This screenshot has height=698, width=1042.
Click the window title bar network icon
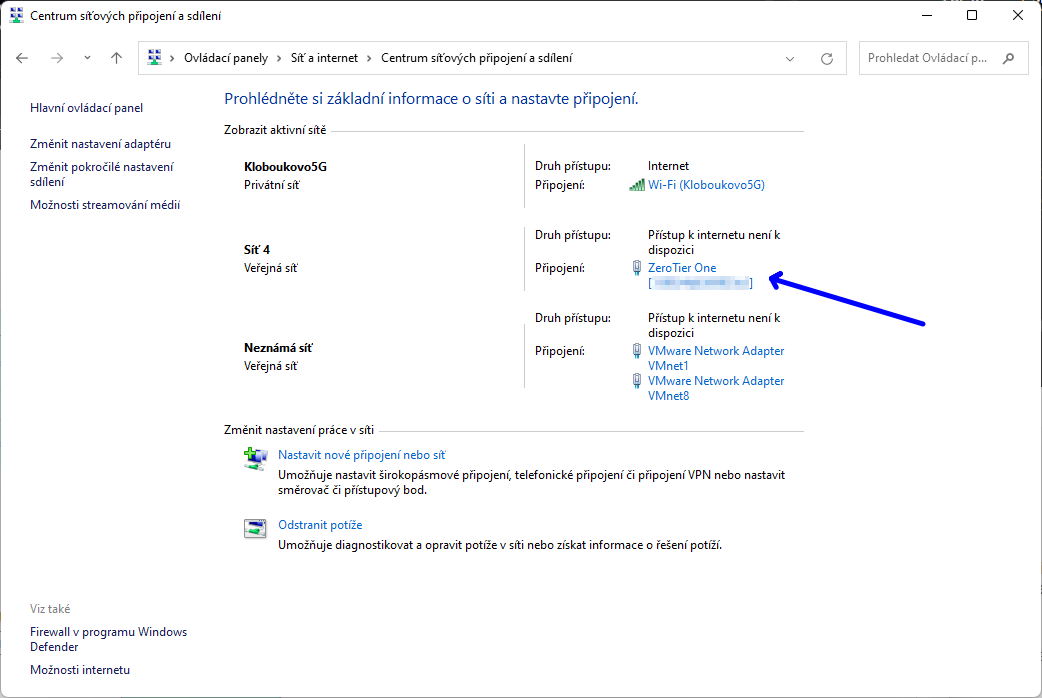tap(16, 15)
